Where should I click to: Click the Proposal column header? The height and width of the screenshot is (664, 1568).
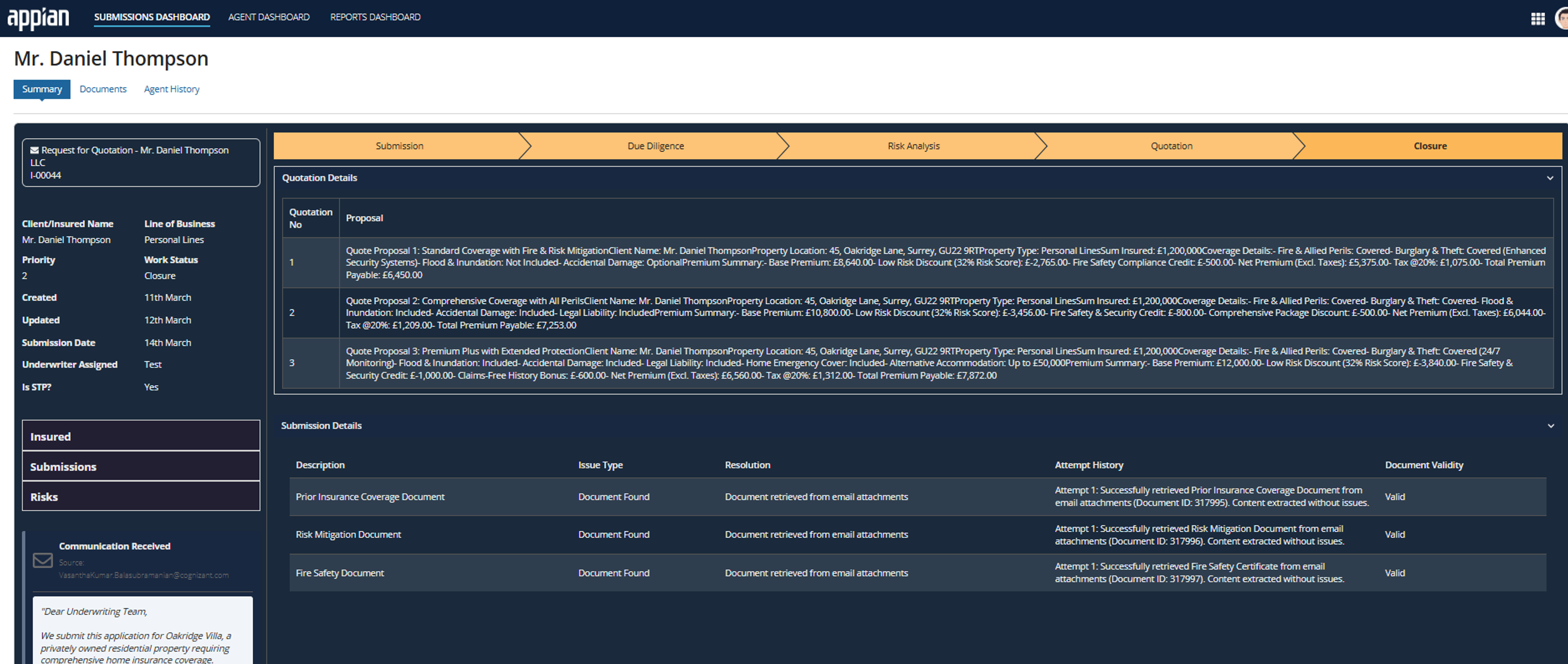point(364,218)
